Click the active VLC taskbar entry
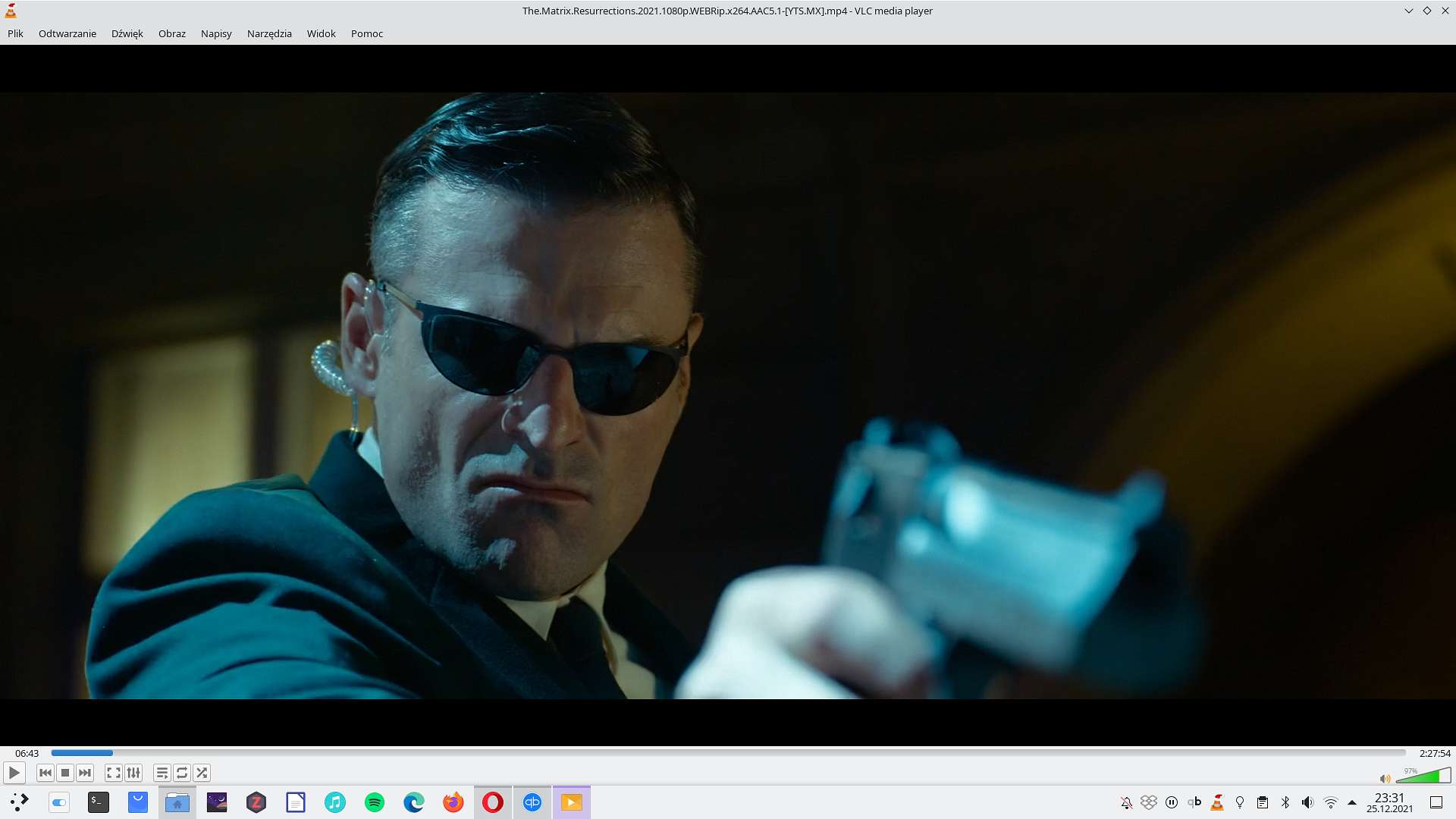1456x819 pixels. pyautogui.click(x=572, y=802)
